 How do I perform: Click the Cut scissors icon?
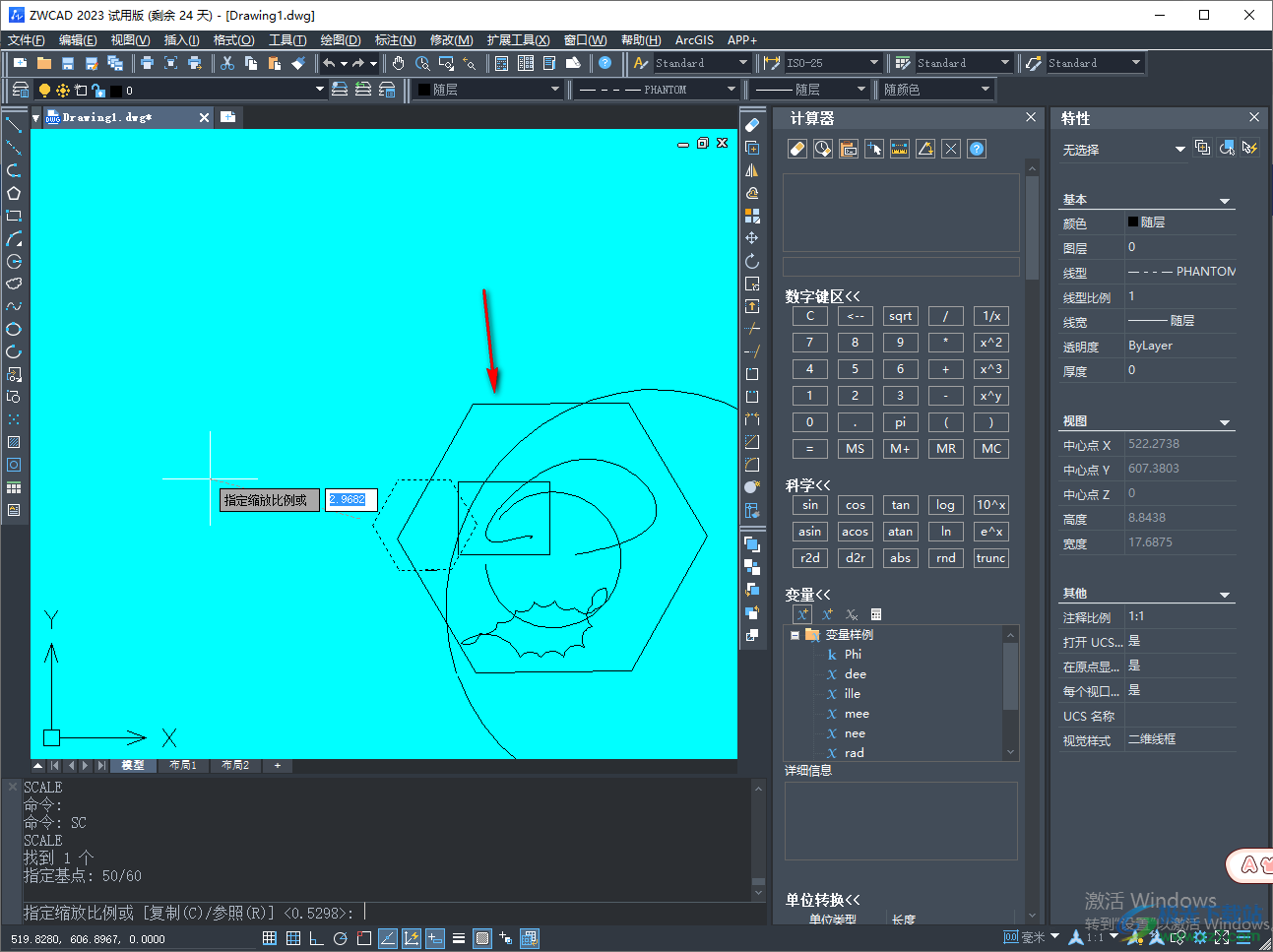227,63
